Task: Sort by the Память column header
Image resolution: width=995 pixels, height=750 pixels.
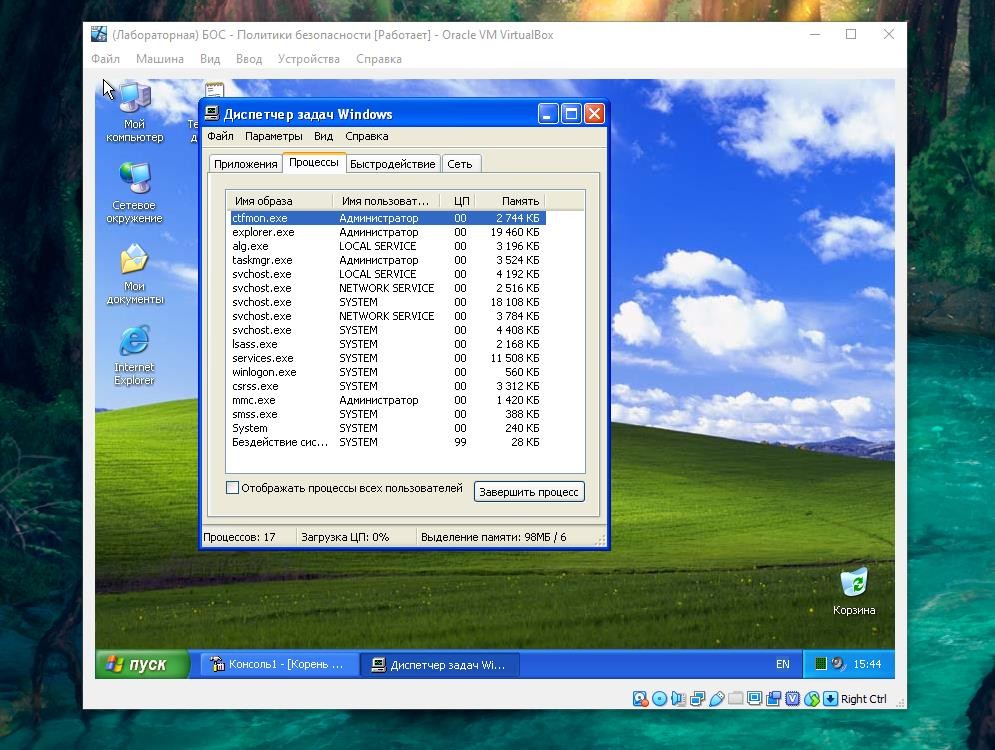Action: (510, 201)
